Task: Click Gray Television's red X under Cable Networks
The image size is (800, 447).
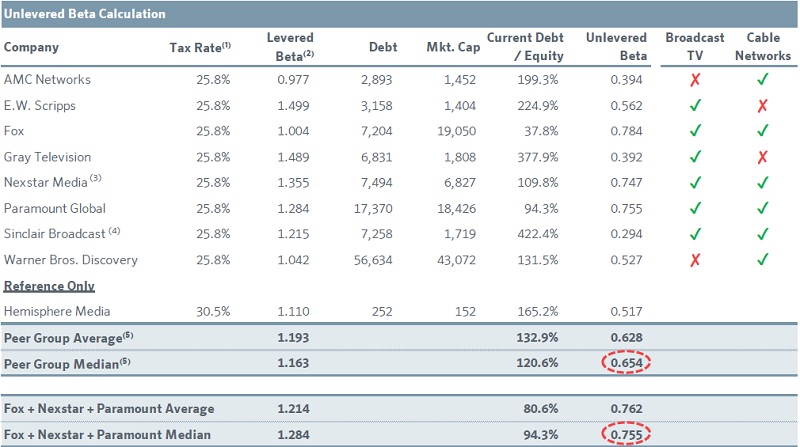Action: pos(764,156)
